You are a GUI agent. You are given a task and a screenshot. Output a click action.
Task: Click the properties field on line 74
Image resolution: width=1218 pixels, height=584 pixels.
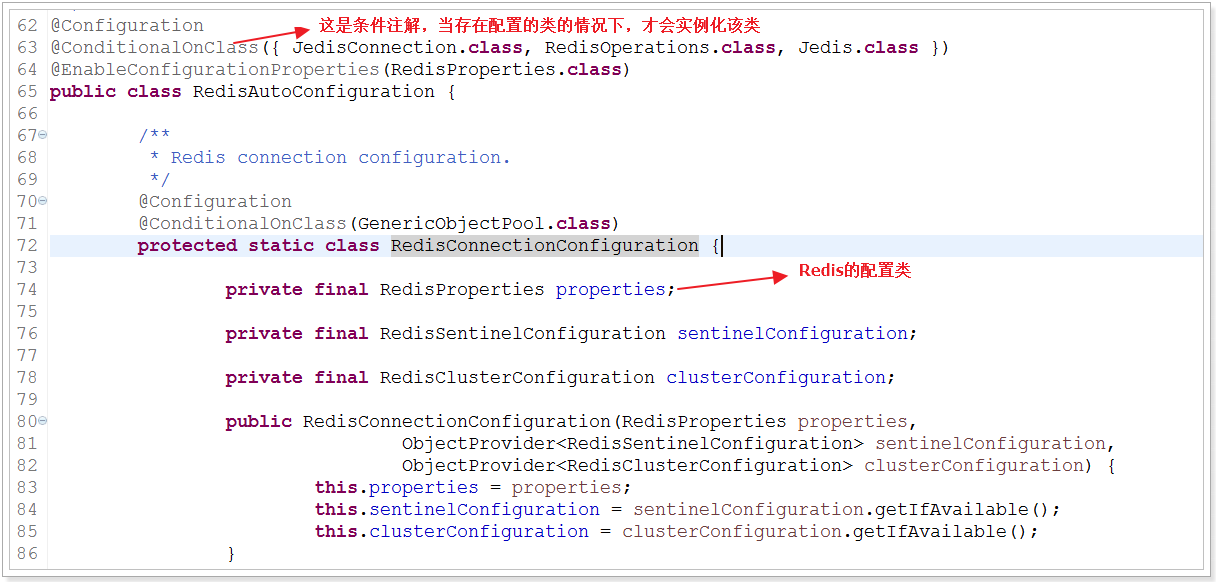pyautogui.click(x=611, y=290)
